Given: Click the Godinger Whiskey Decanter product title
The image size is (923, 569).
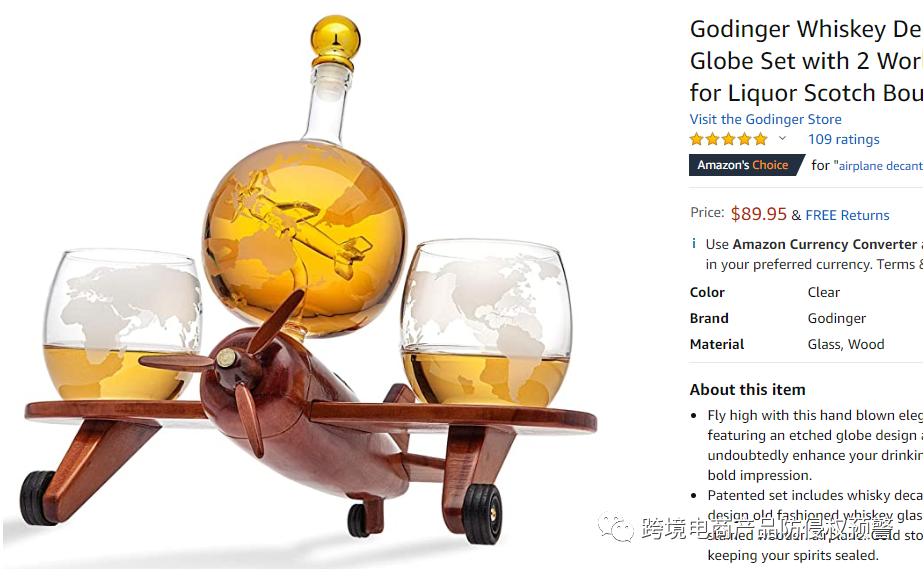Looking at the screenshot, I should tap(806, 61).
